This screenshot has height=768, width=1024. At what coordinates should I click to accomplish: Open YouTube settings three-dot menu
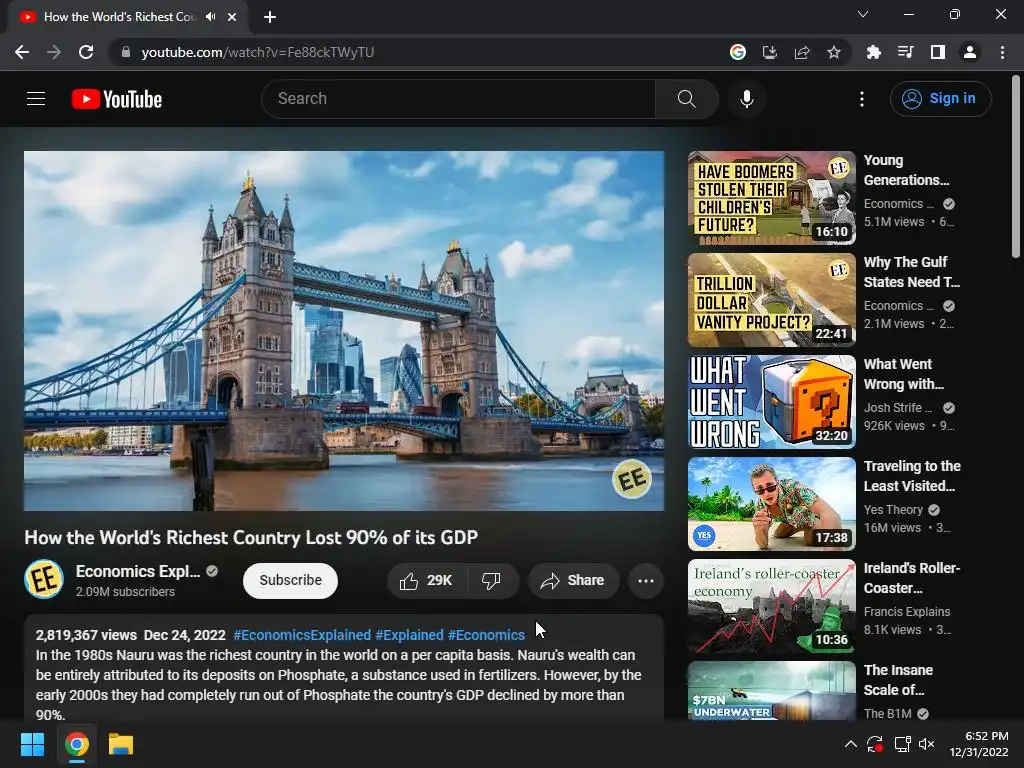coord(862,99)
